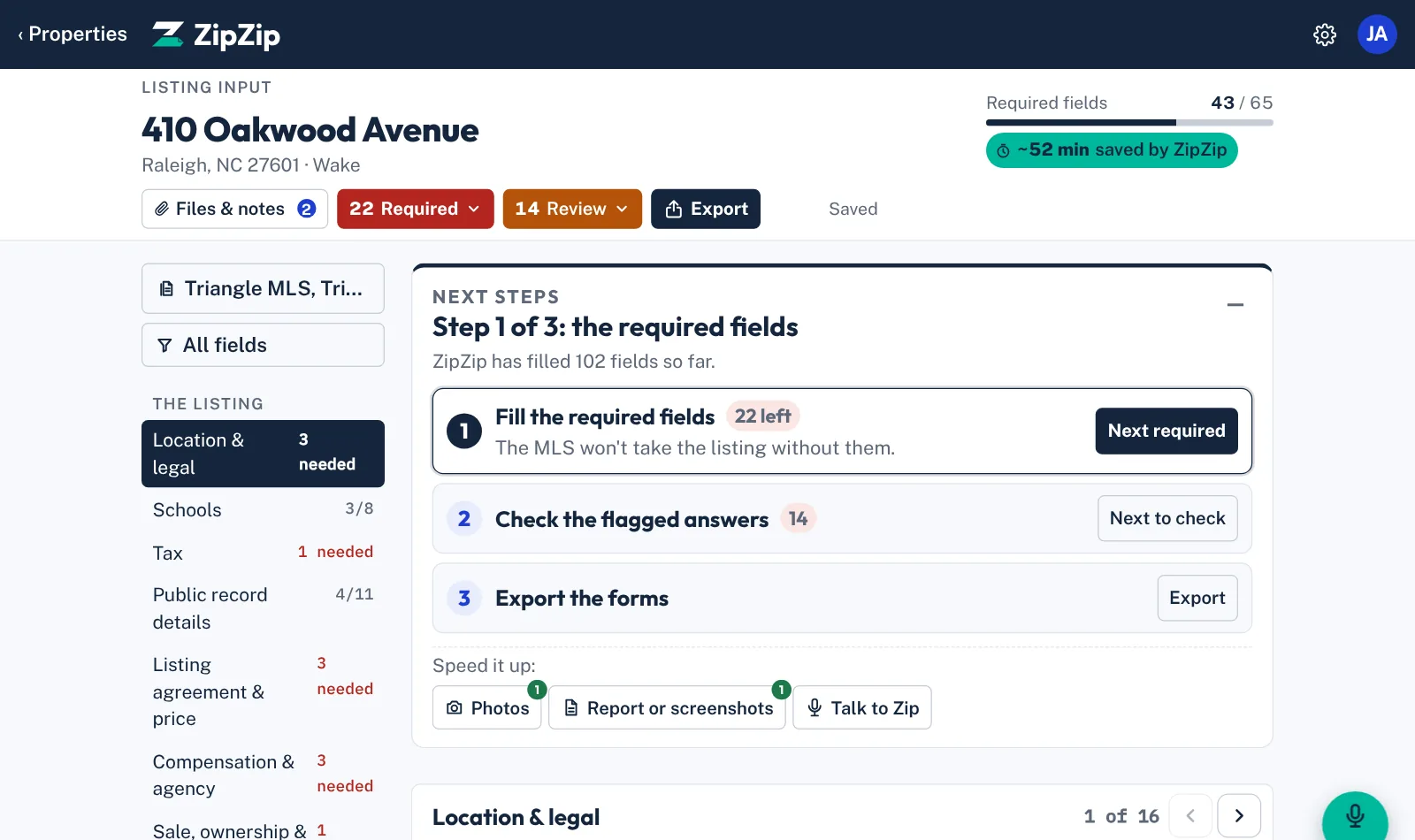
Task: Tap the floating green microphone button
Action: click(x=1355, y=815)
